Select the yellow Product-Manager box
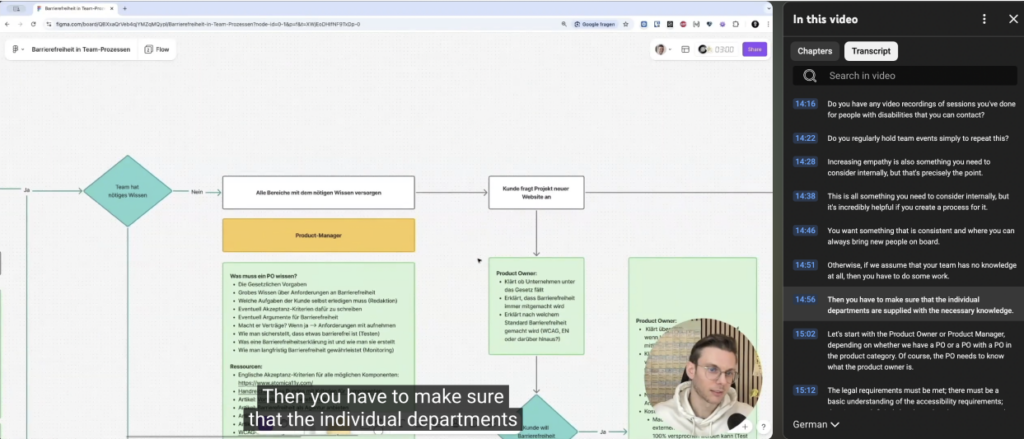Viewport: 1024px width, 439px height. (x=319, y=235)
